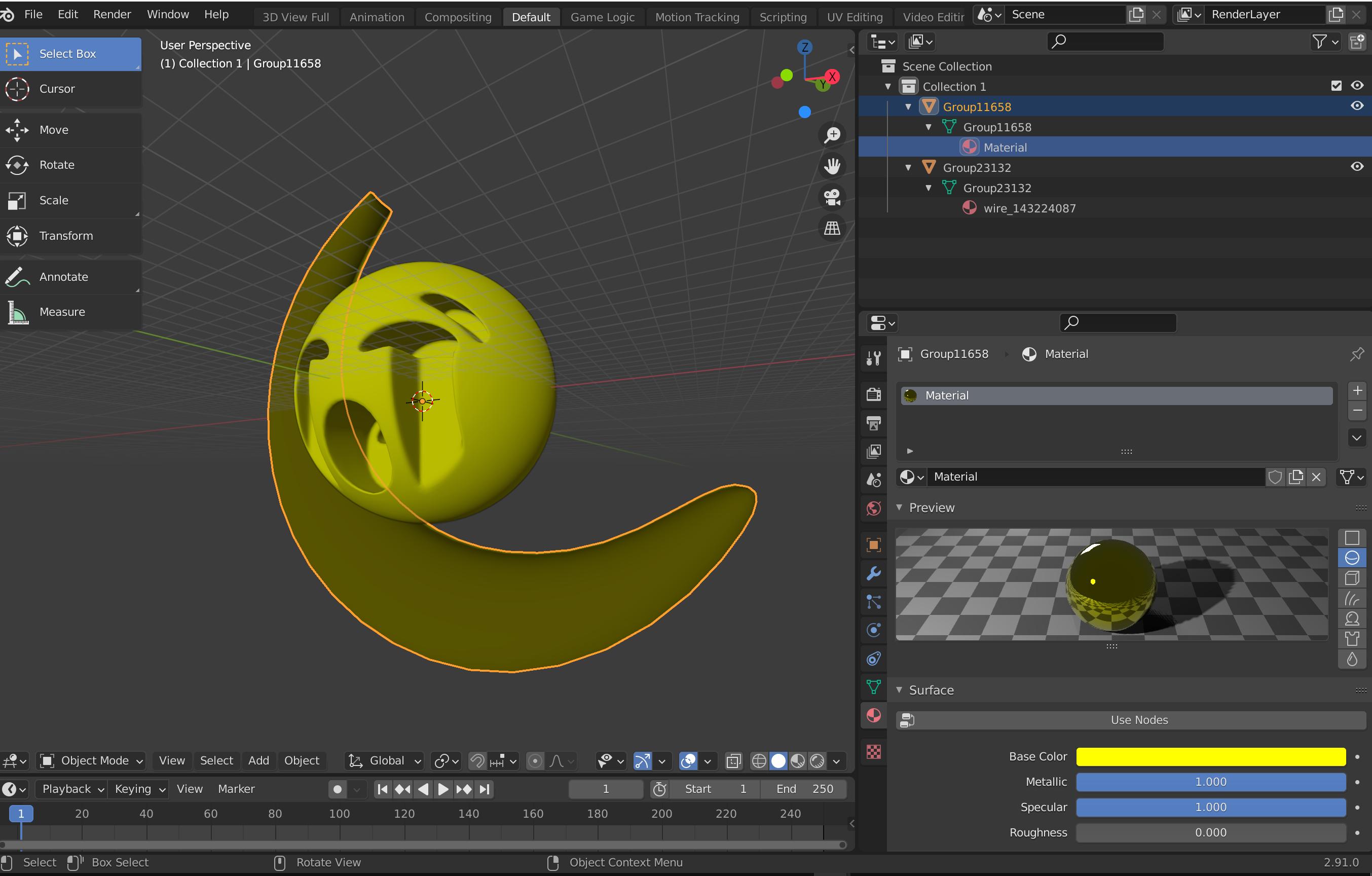Screen dimensions: 1372x876
Task: Hide Group11658 object with eye icon
Action: [x=1357, y=106]
